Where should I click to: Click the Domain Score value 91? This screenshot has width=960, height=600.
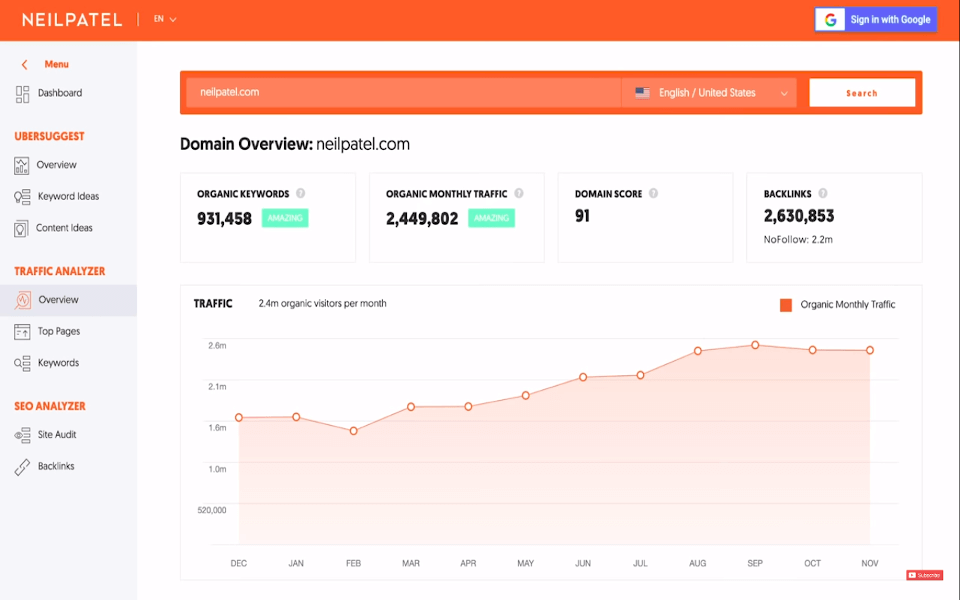point(582,216)
